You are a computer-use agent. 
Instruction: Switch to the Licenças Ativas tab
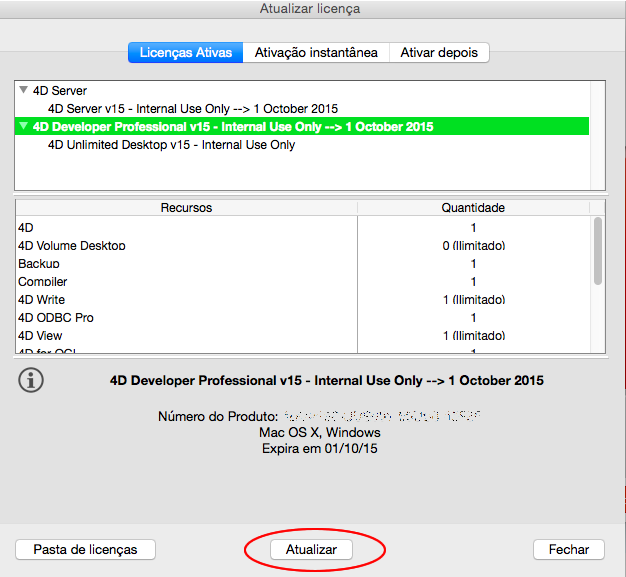[186, 53]
